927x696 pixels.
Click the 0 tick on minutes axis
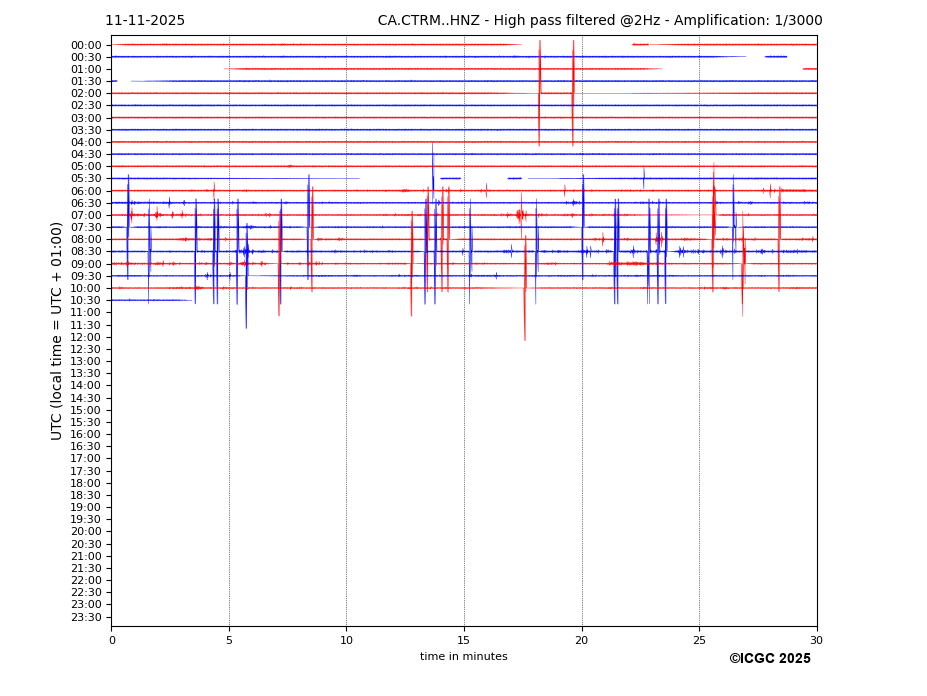112,640
